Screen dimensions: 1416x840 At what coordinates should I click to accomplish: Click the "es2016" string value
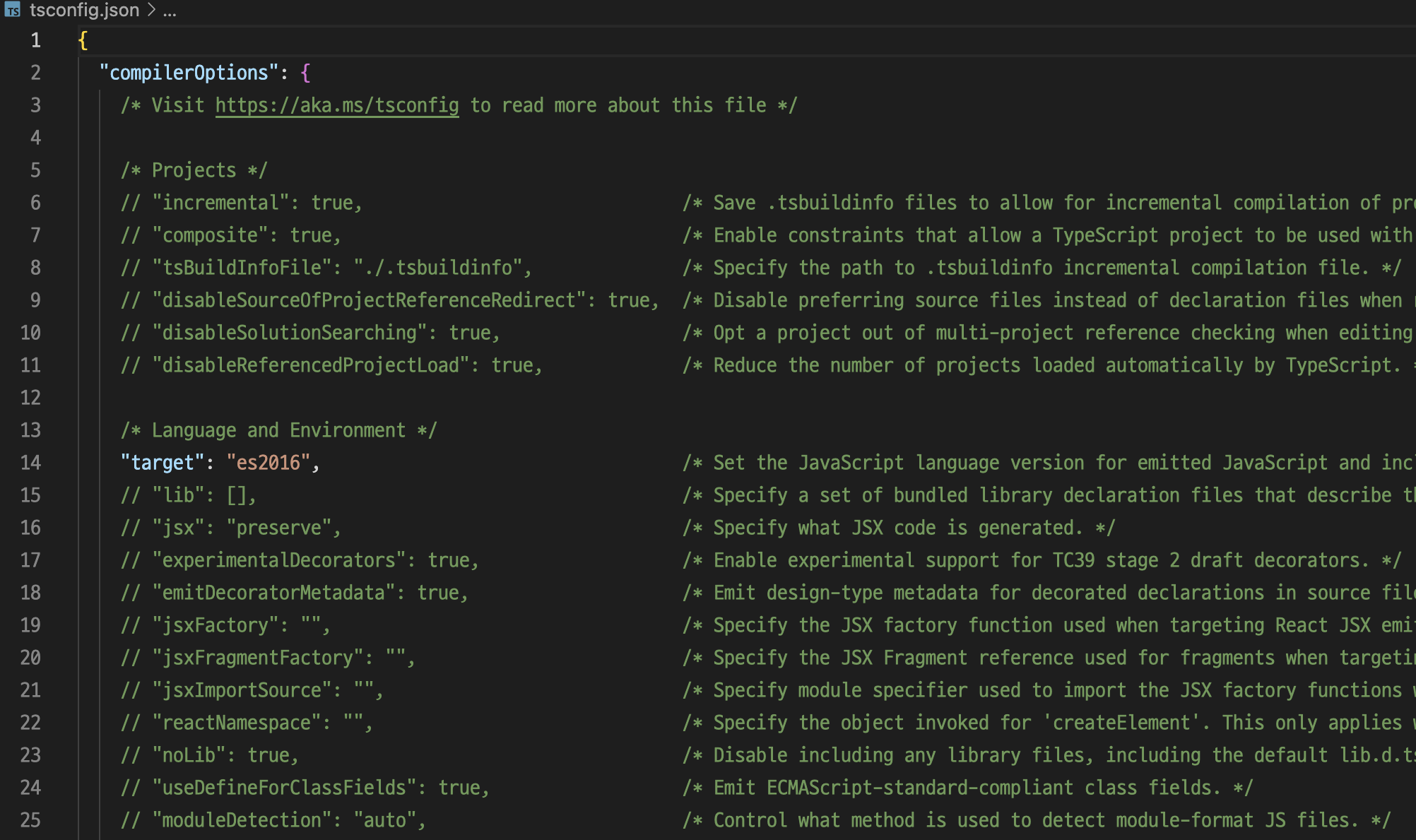pos(269,463)
